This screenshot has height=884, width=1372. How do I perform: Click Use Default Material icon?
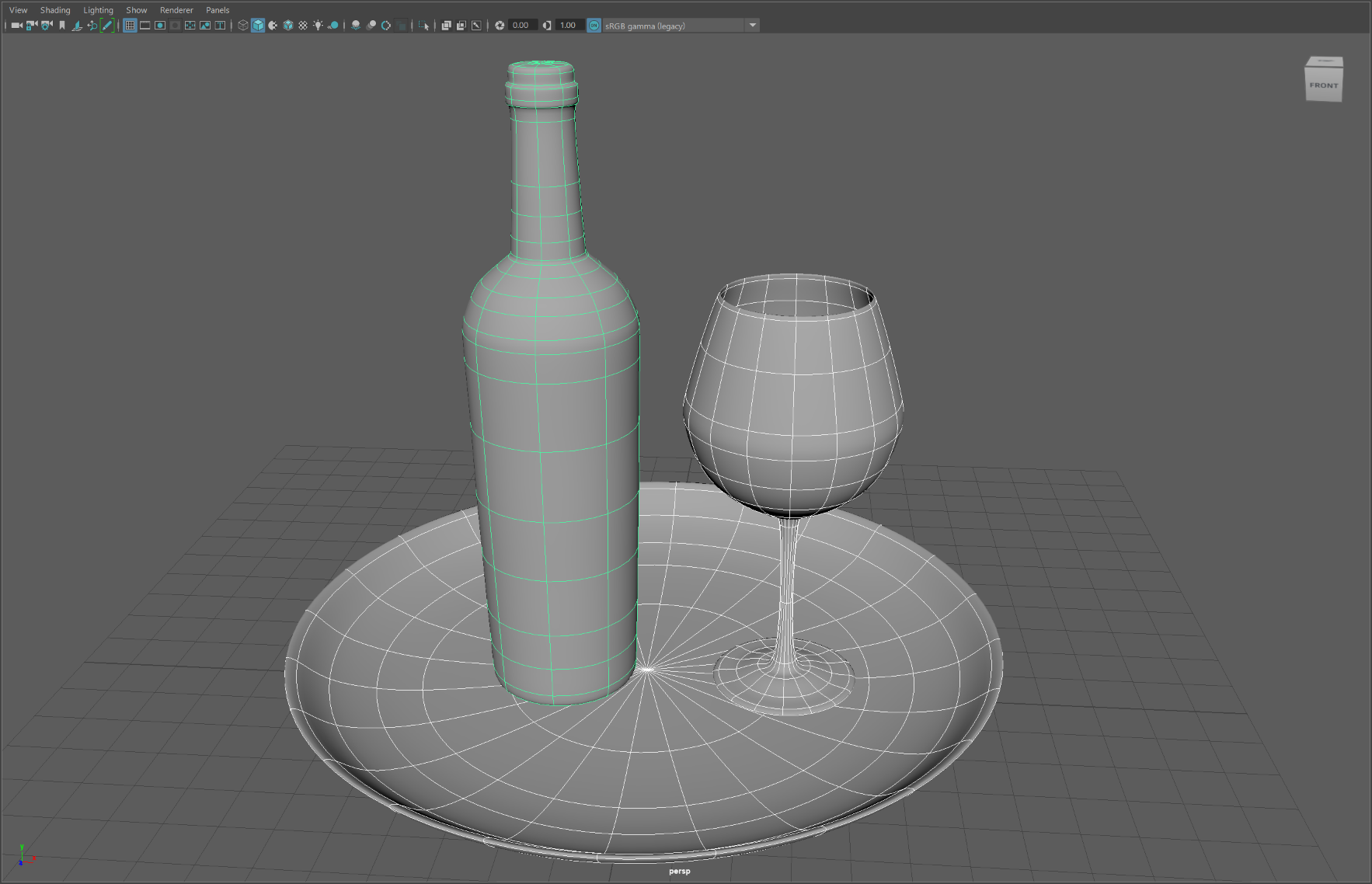tap(273, 26)
